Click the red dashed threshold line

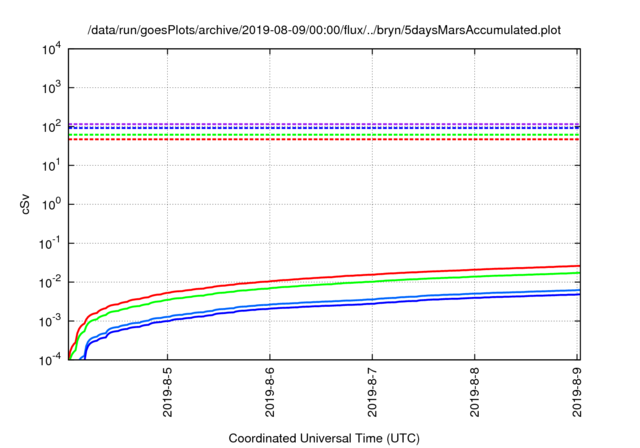click(x=324, y=140)
